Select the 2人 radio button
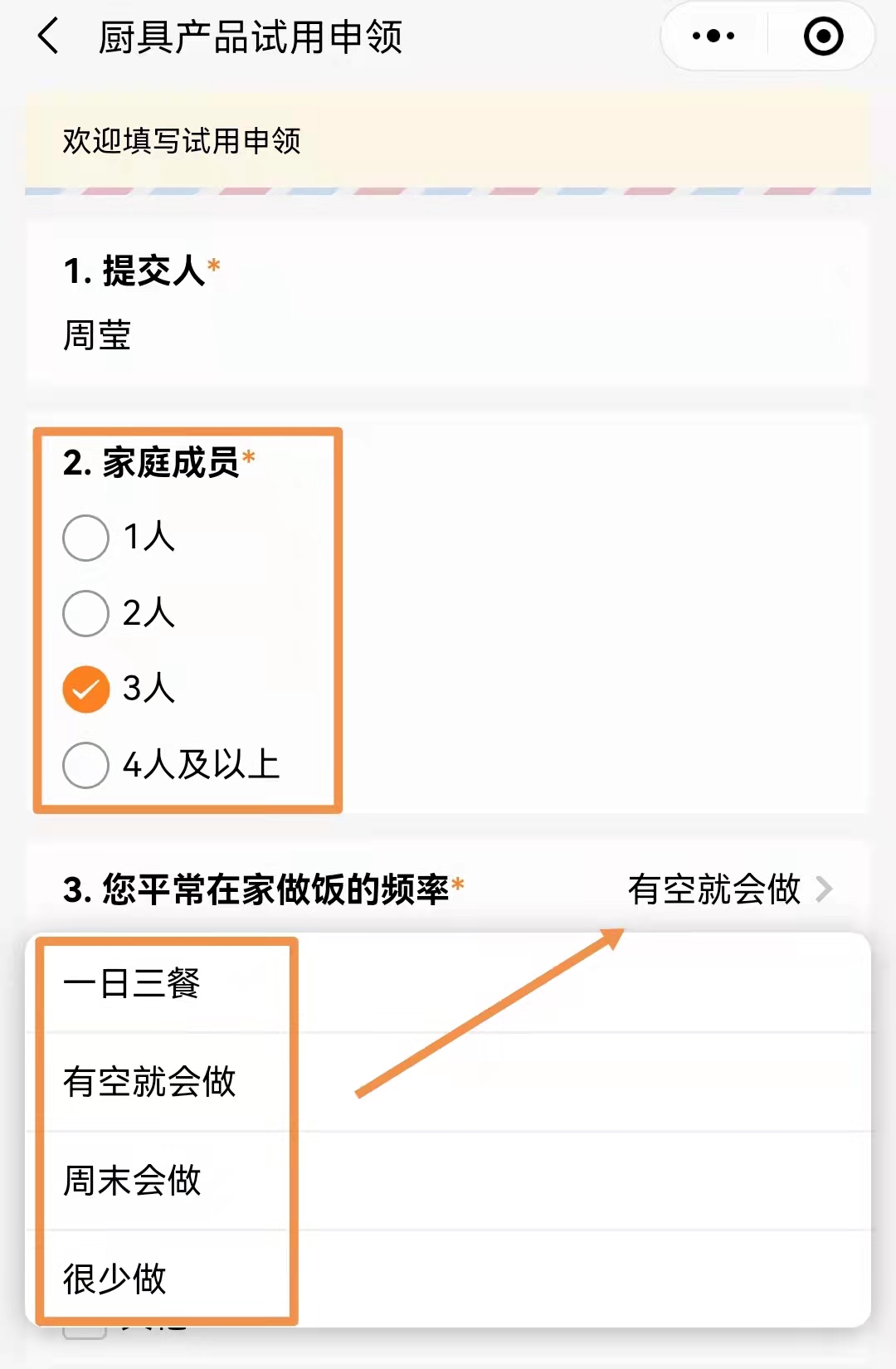 (86, 613)
